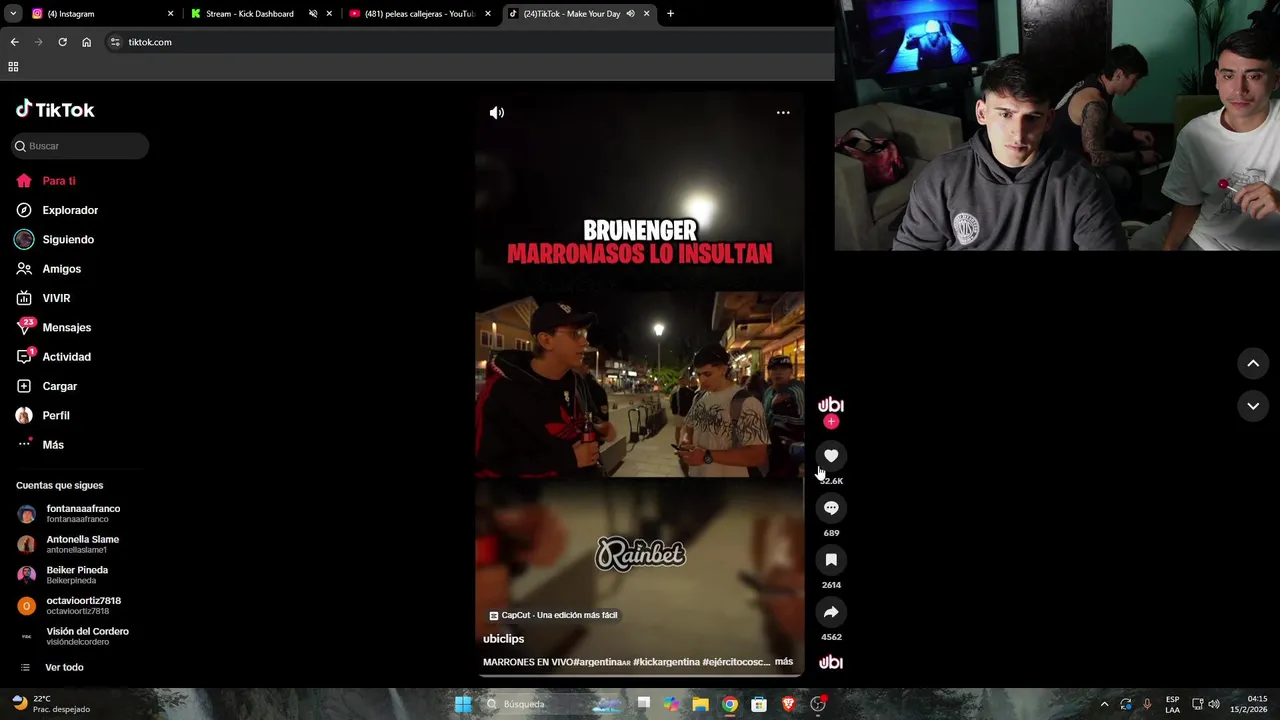
Task: Close the peleas callejeras YouTube tab
Action: (488, 14)
